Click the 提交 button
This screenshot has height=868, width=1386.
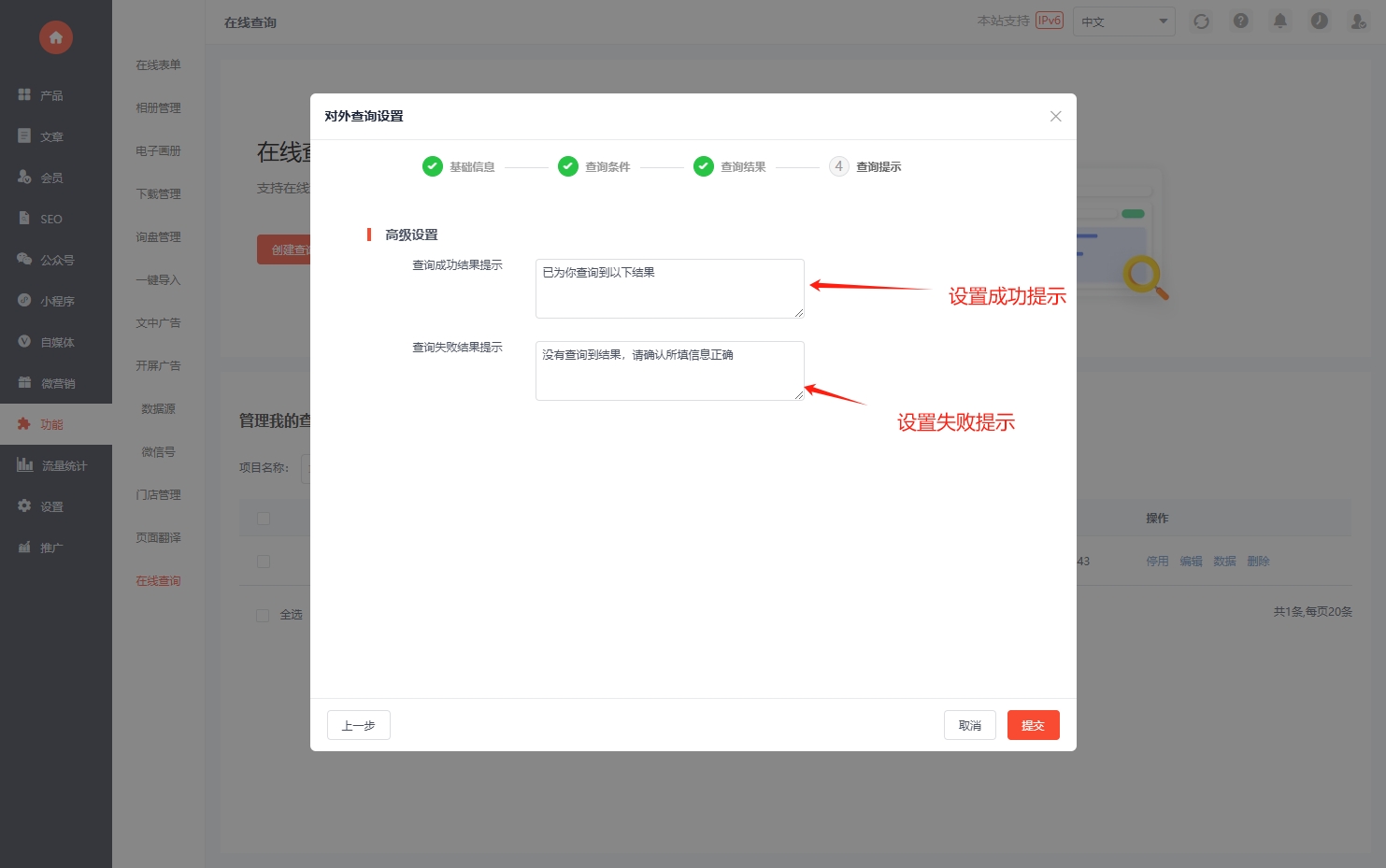(1033, 725)
